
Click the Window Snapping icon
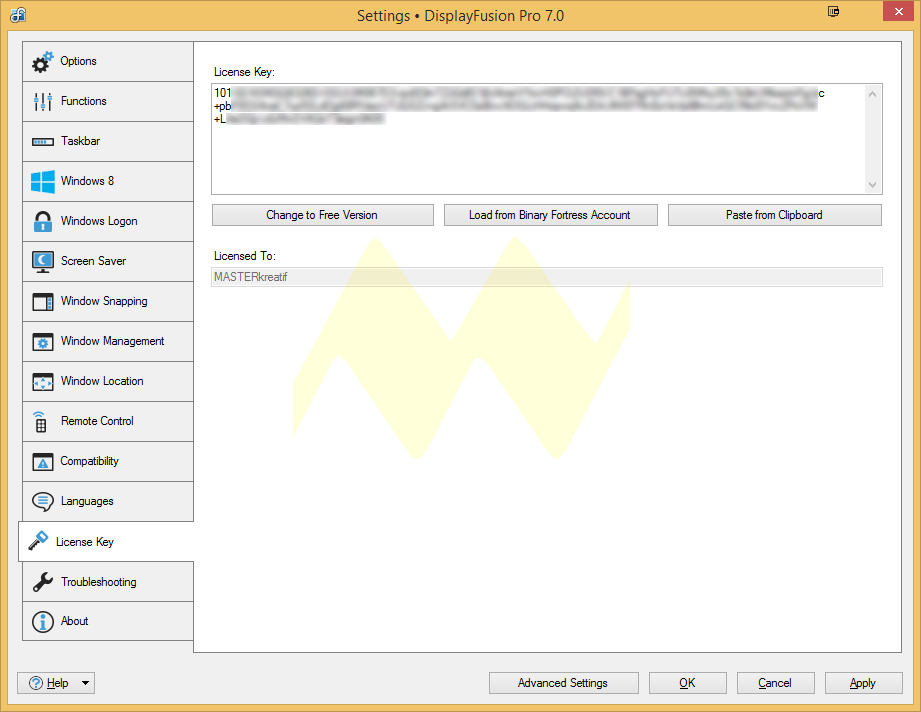43,301
